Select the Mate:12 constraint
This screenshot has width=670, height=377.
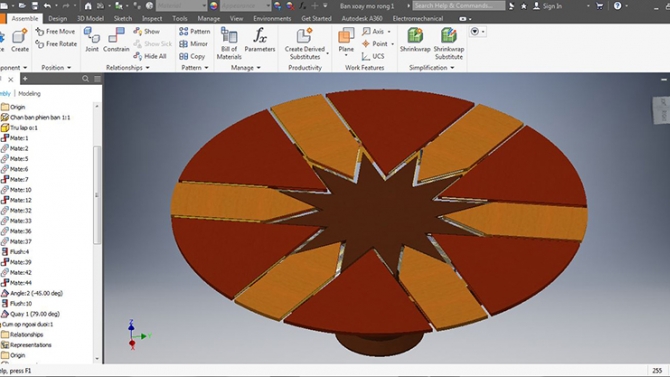(x=16, y=200)
